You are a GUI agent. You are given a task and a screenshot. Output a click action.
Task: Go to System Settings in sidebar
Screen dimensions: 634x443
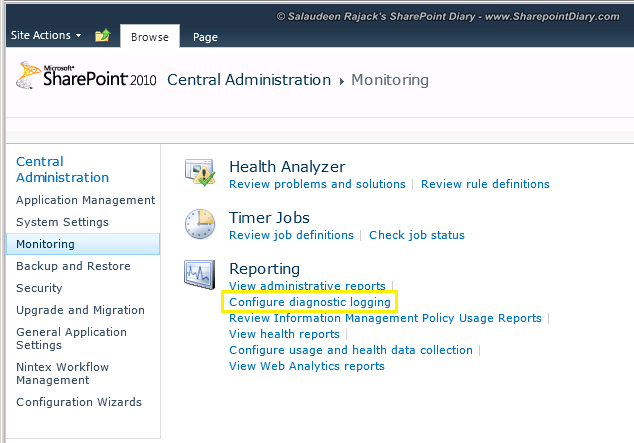[62, 222]
